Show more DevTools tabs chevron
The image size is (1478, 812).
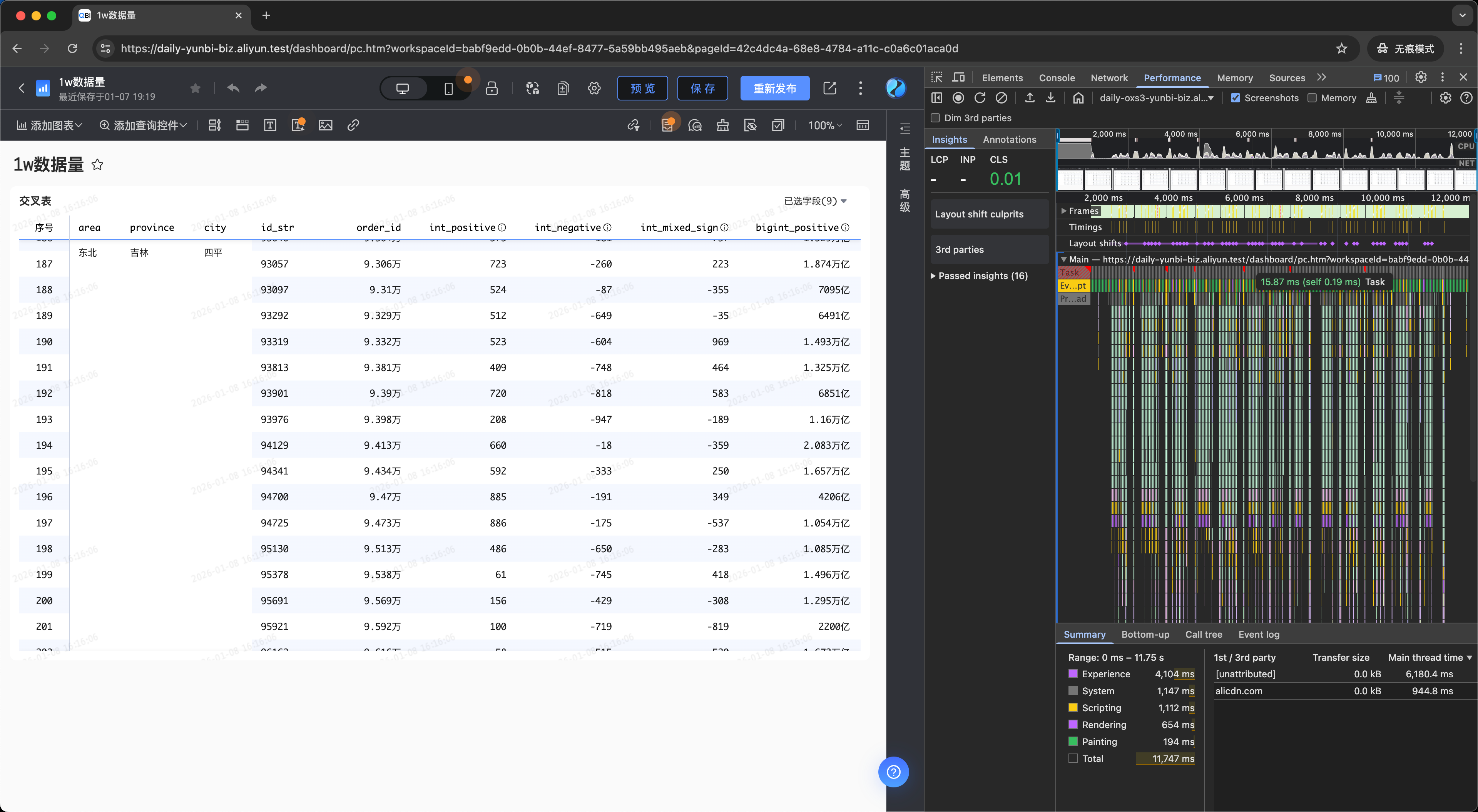click(x=1322, y=77)
